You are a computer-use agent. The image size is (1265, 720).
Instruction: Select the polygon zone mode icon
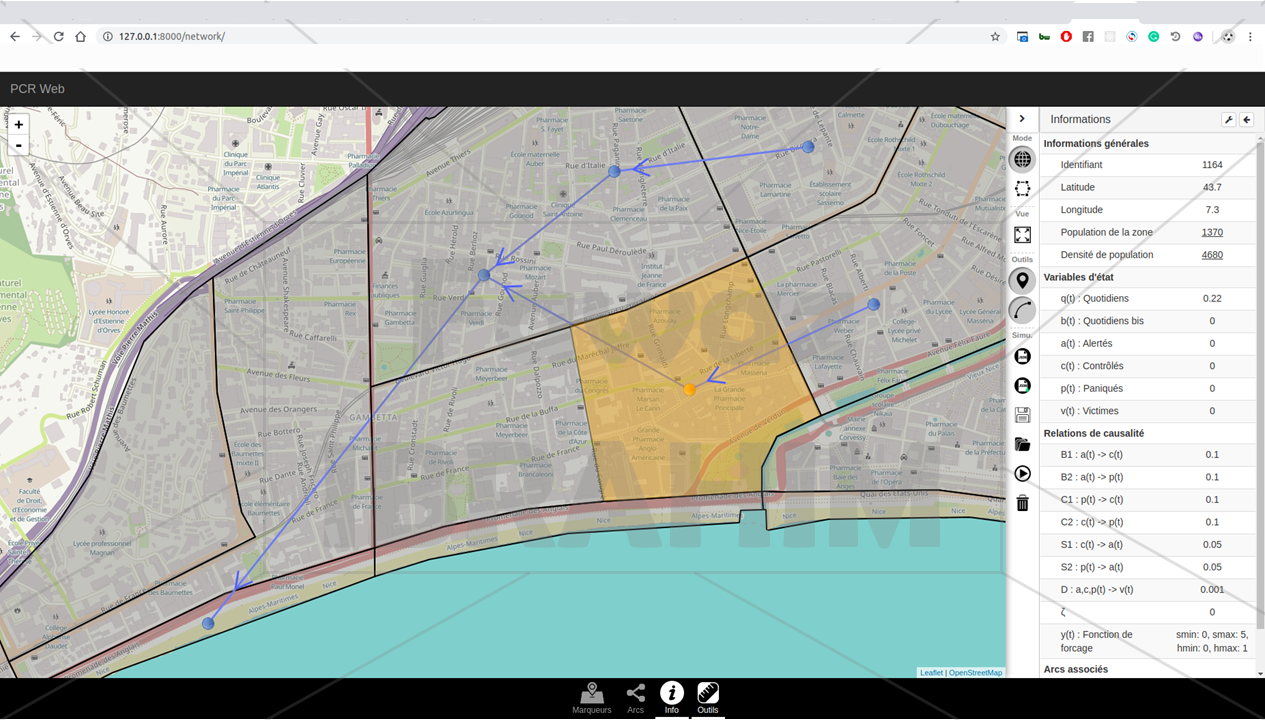click(1022, 188)
